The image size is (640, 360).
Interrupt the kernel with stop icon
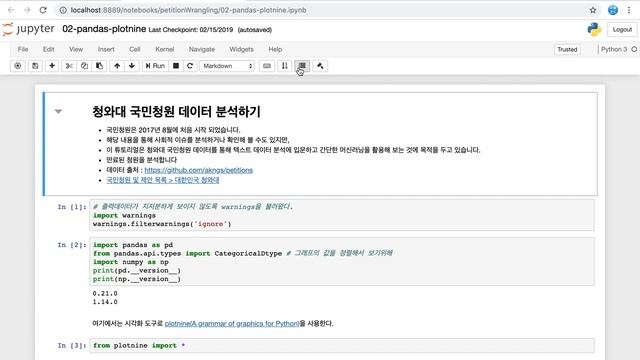click(x=176, y=66)
